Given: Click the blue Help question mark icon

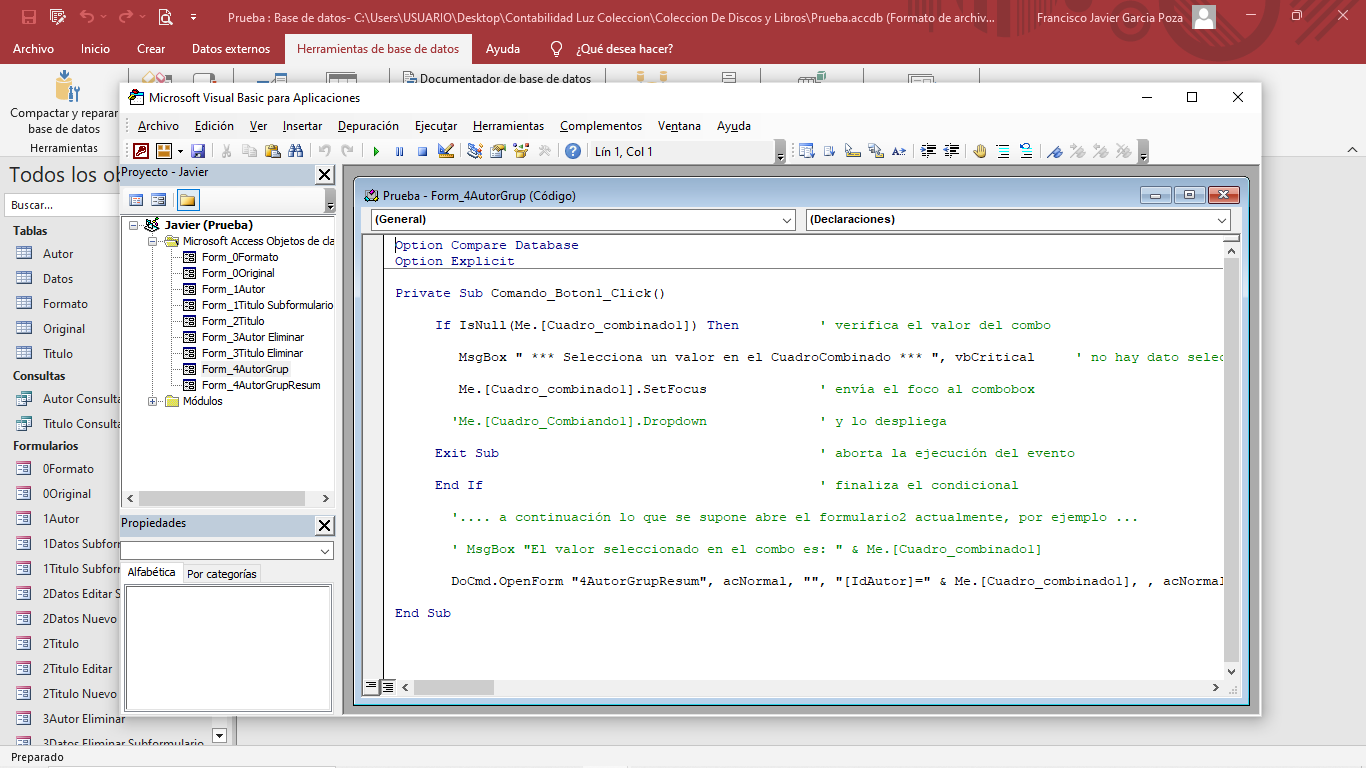Looking at the screenshot, I should (x=573, y=151).
